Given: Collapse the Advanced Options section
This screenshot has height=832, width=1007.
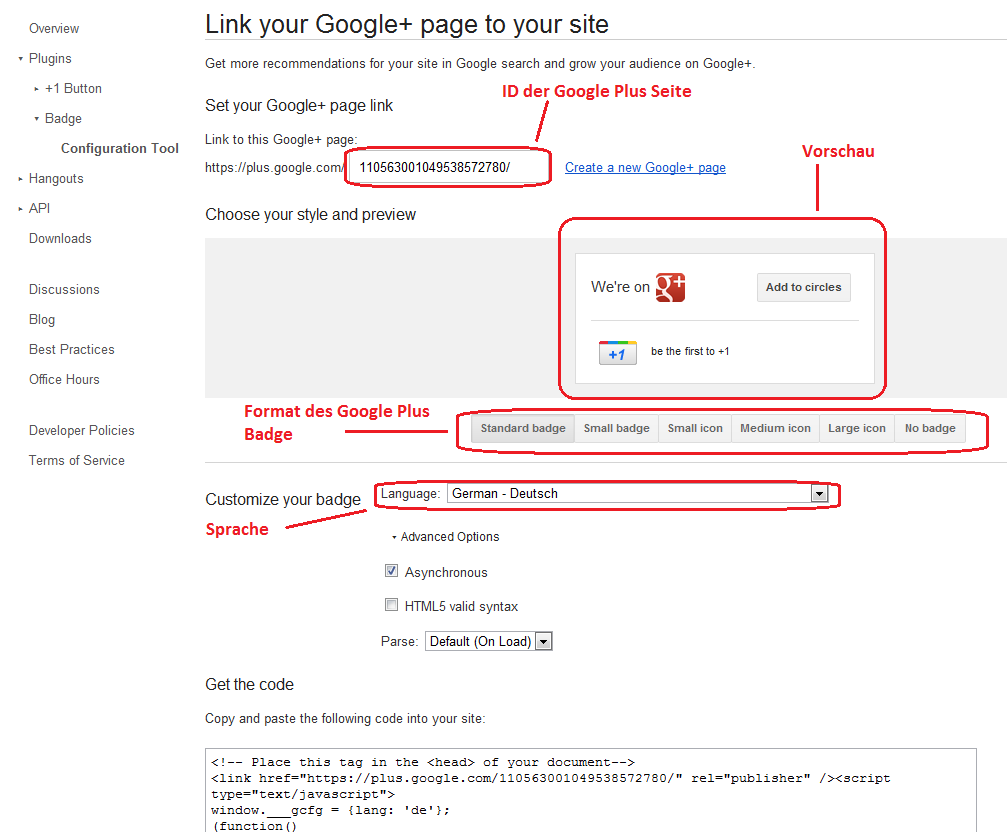Looking at the screenshot, I should (x=446, y=537).
